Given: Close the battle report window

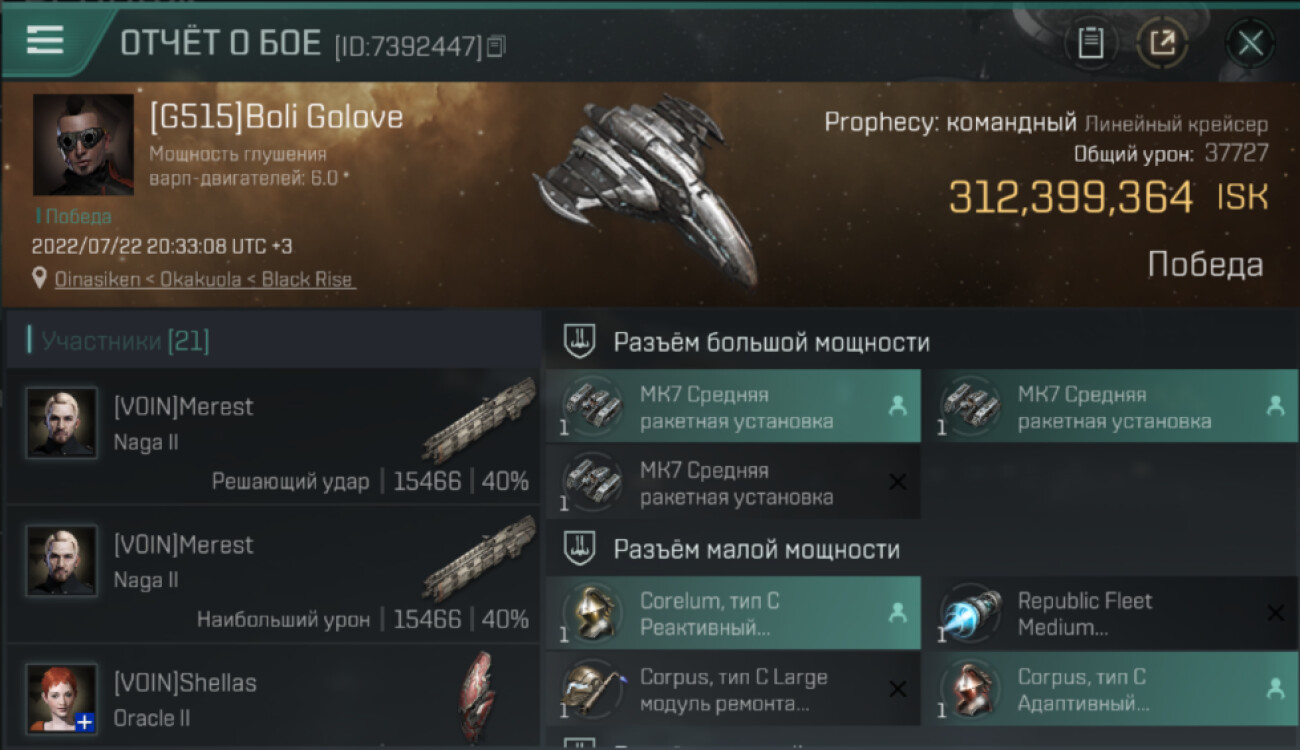Looking at the screenshot, I should pos(1250,43).
